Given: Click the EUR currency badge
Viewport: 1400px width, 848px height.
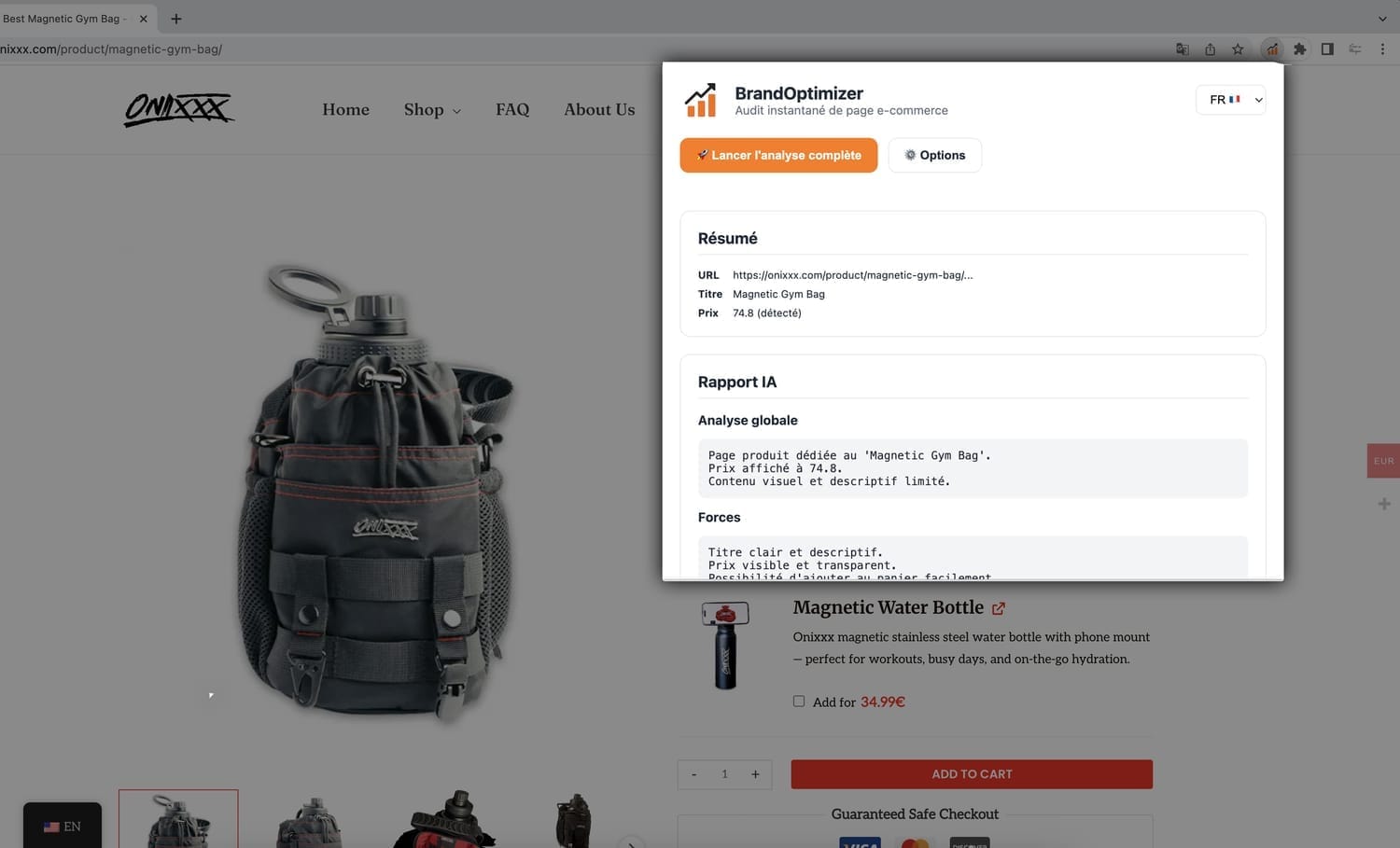Looking at the screenshot, I should (1383, 461).
